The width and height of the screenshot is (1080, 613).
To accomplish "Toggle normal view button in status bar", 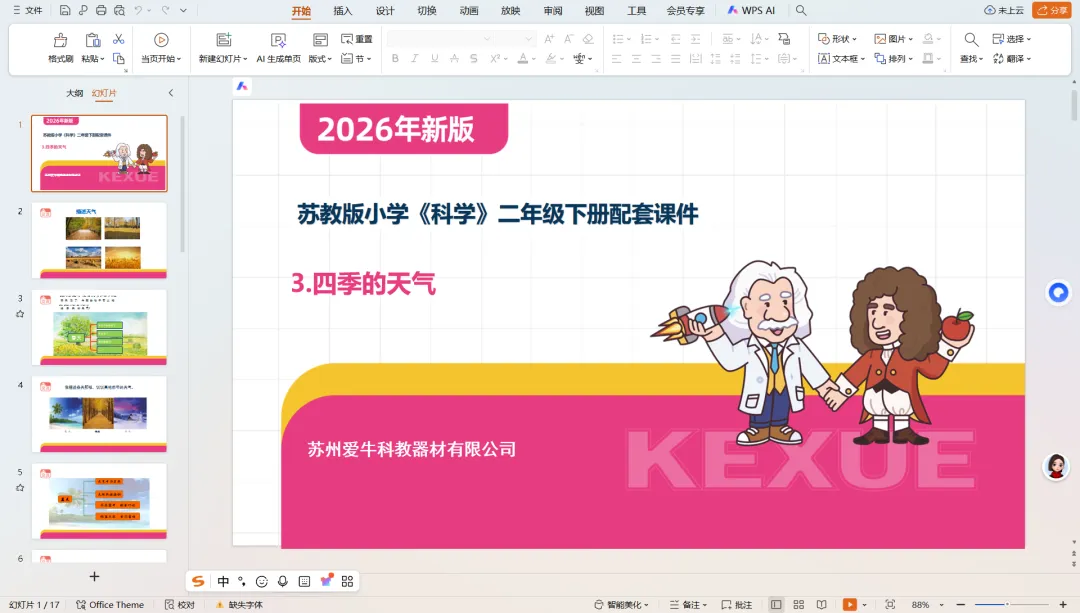I will pos(776,605).
